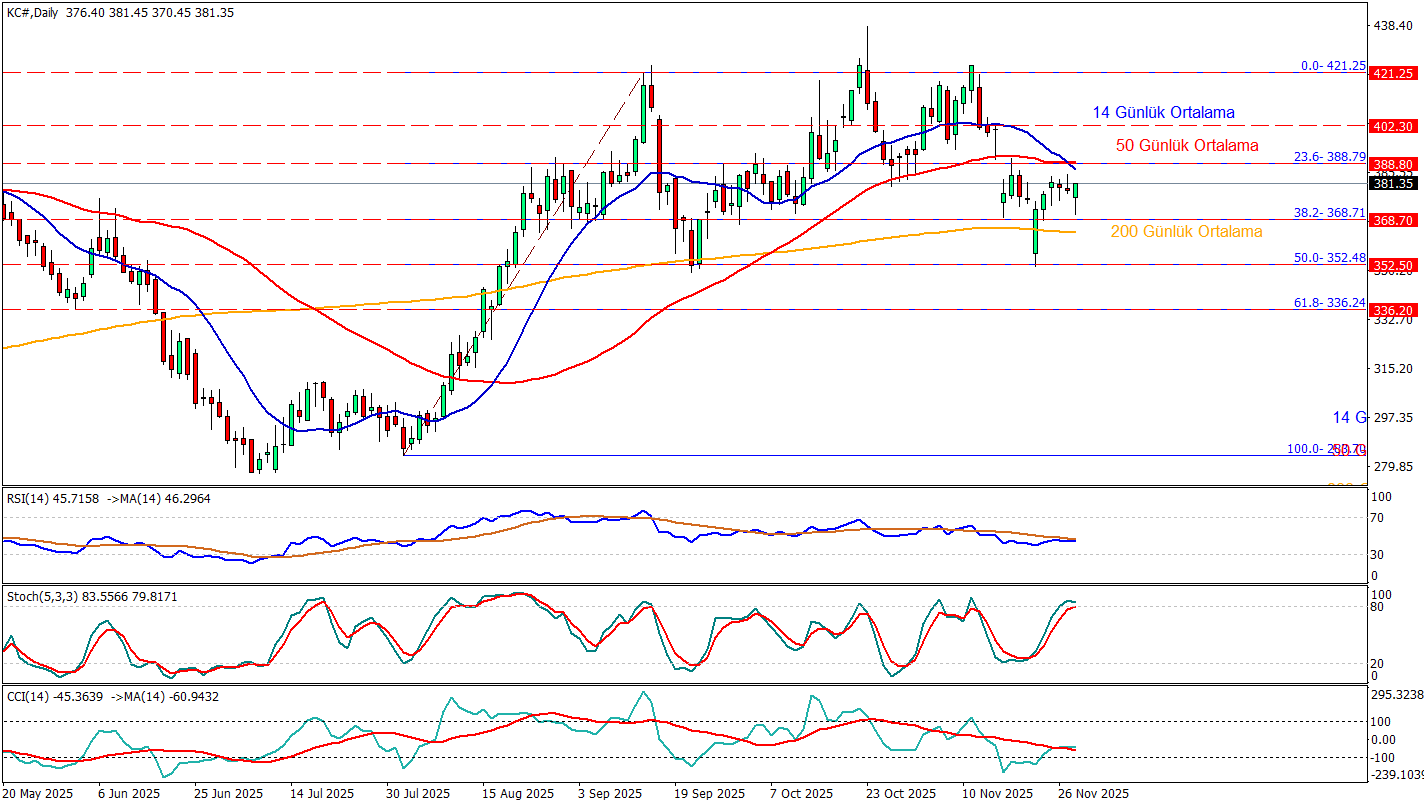Select the 14 Günlük Ortalama label

pos(1162,113)
